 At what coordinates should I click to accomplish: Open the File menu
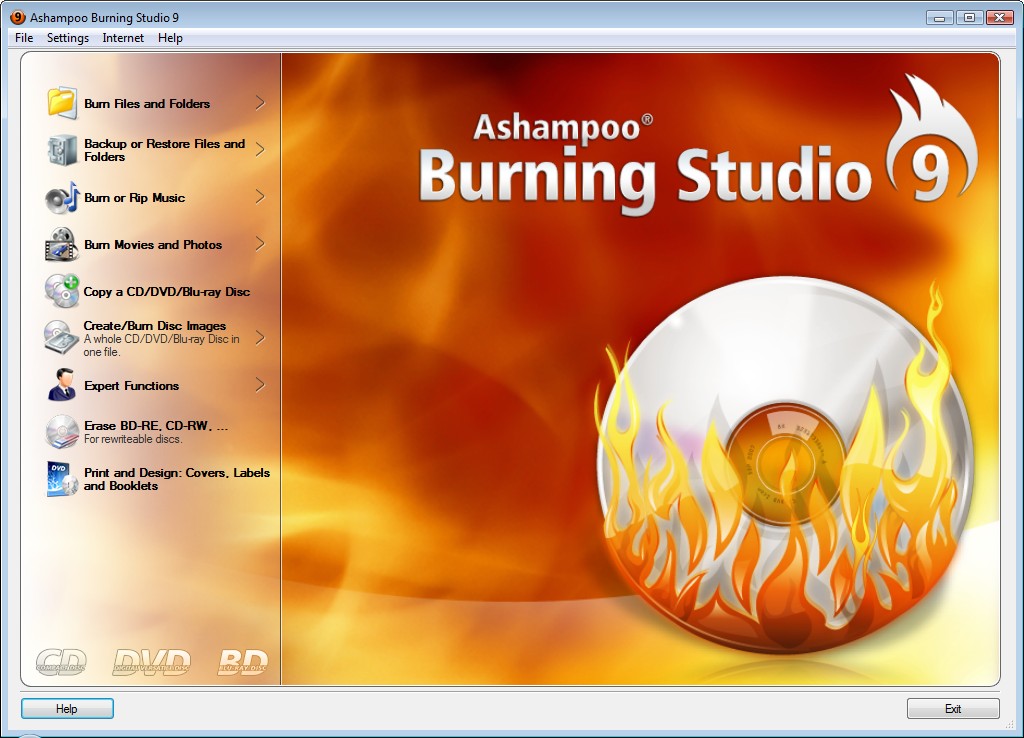24,38
